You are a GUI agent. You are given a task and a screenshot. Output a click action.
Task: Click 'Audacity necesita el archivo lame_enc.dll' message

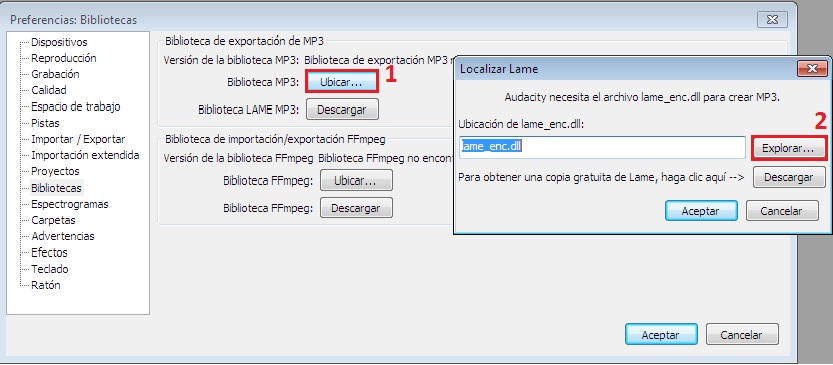tap(642, 98)
